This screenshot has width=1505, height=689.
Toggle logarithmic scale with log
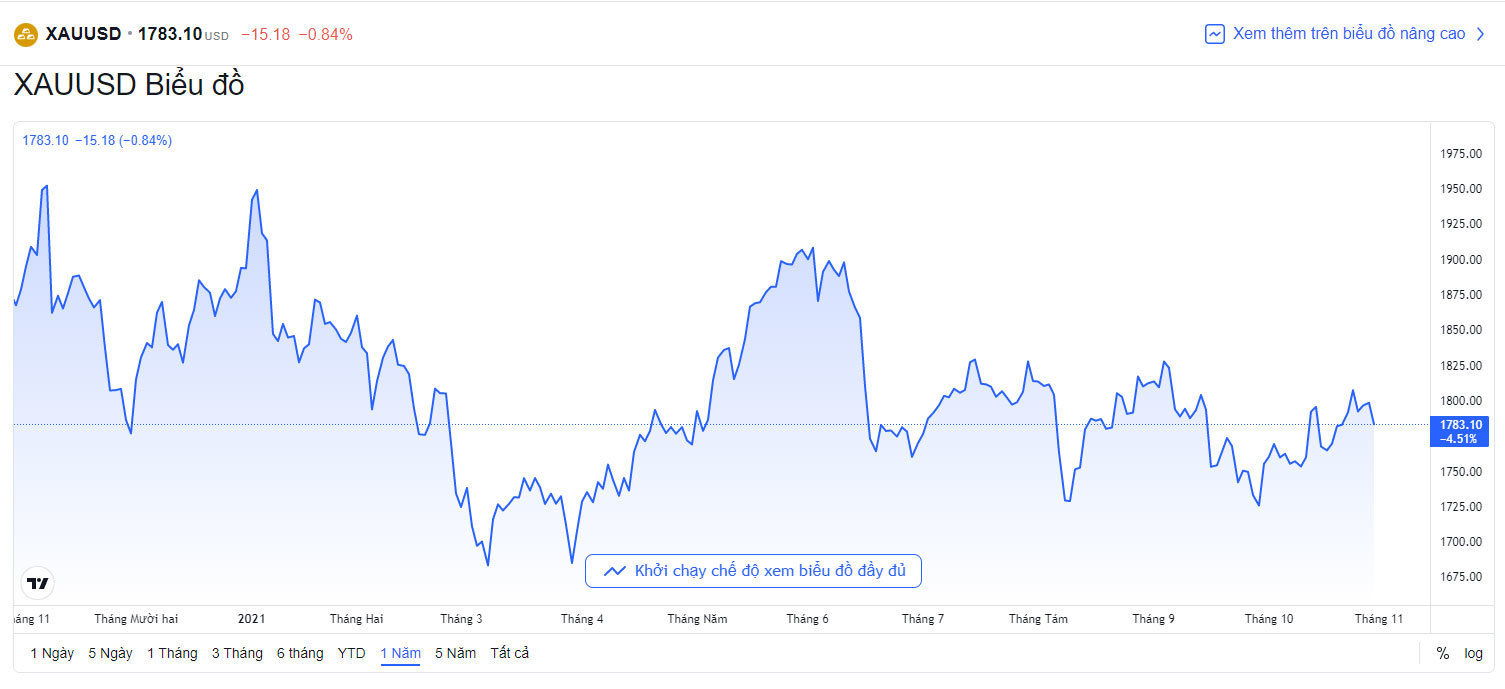(1474, 653)
